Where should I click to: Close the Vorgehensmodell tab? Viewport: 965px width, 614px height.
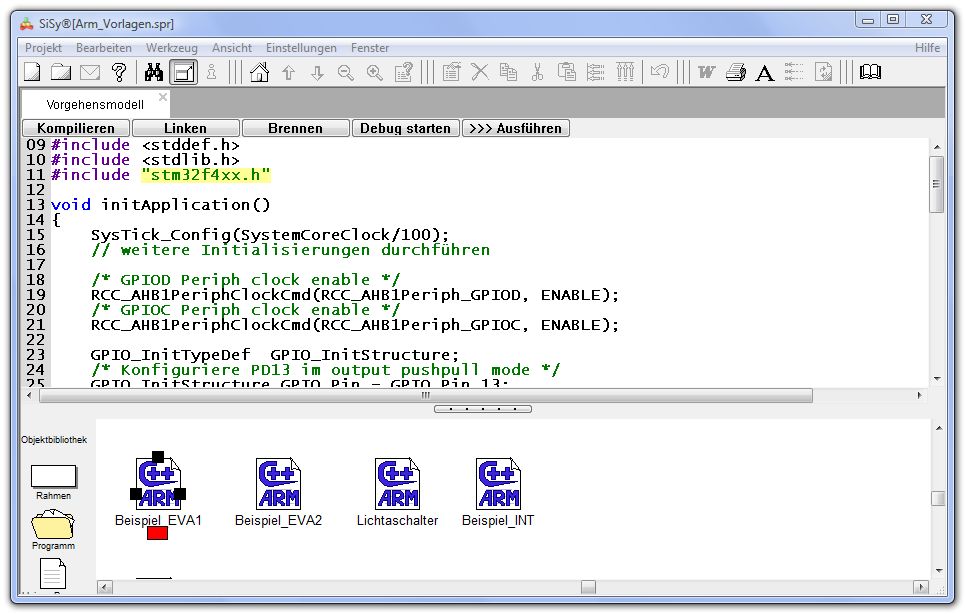[x=162, y=97]
